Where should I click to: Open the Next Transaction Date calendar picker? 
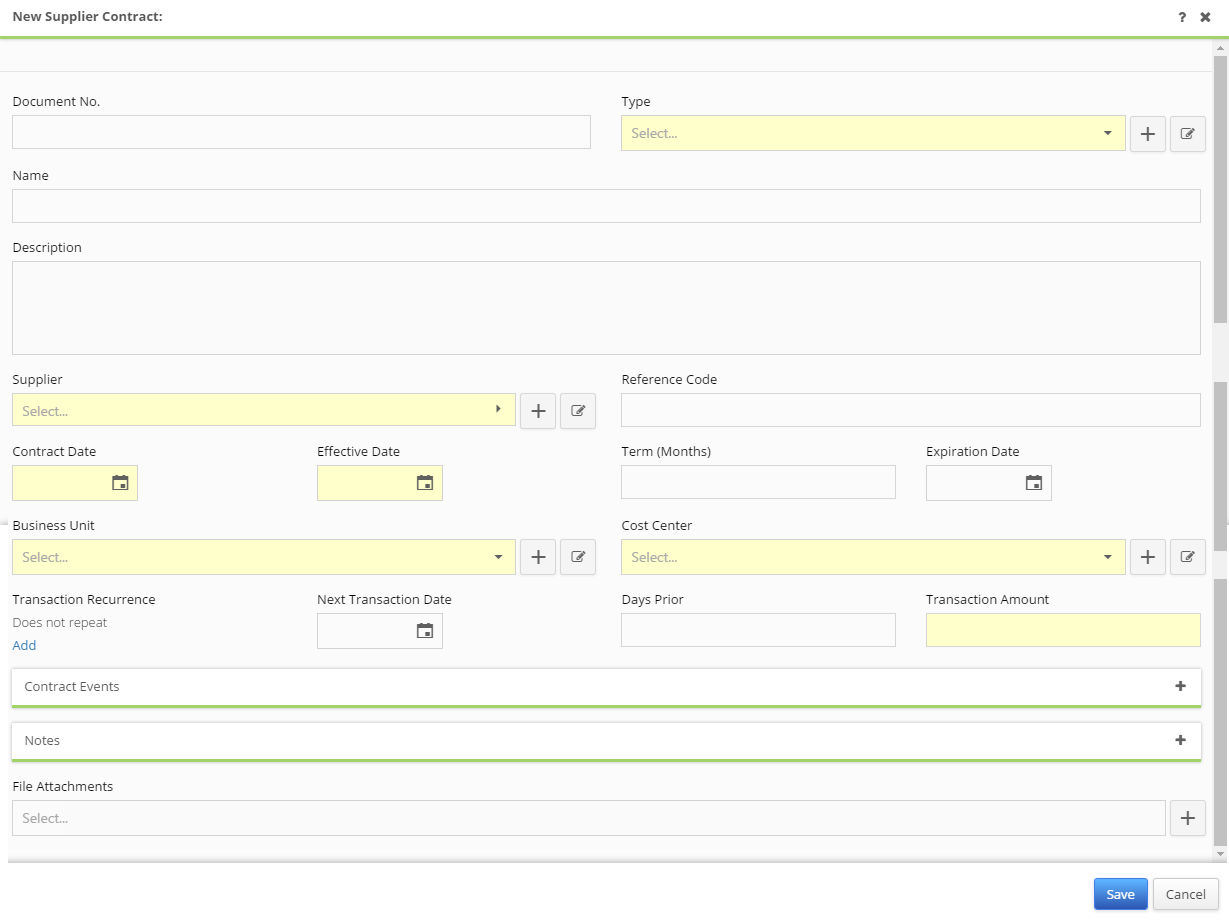click(424, 630)
